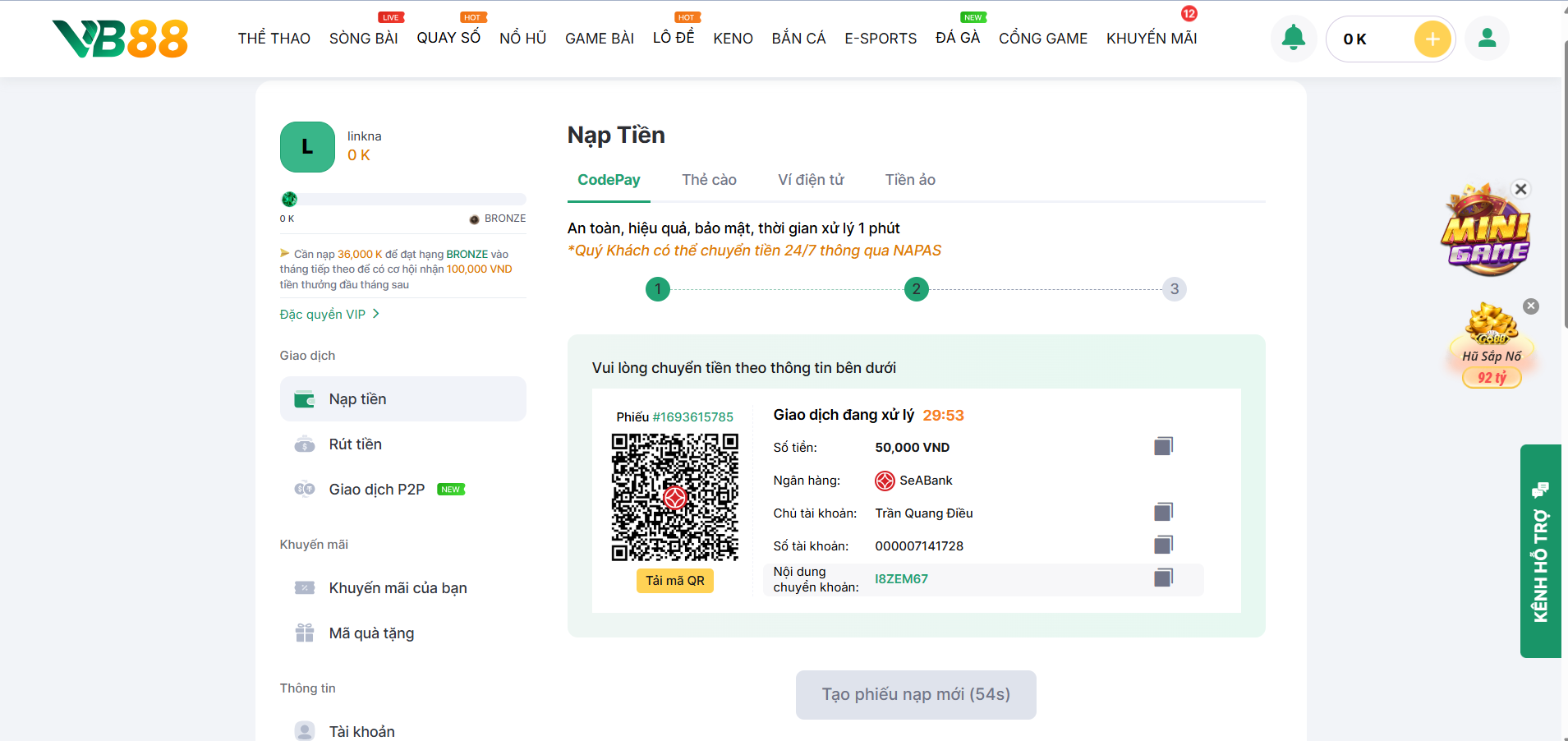This screenshot has height=741, width=1568.
Task: Download QR with Tải mã QR button
Action: coord(674,581)
